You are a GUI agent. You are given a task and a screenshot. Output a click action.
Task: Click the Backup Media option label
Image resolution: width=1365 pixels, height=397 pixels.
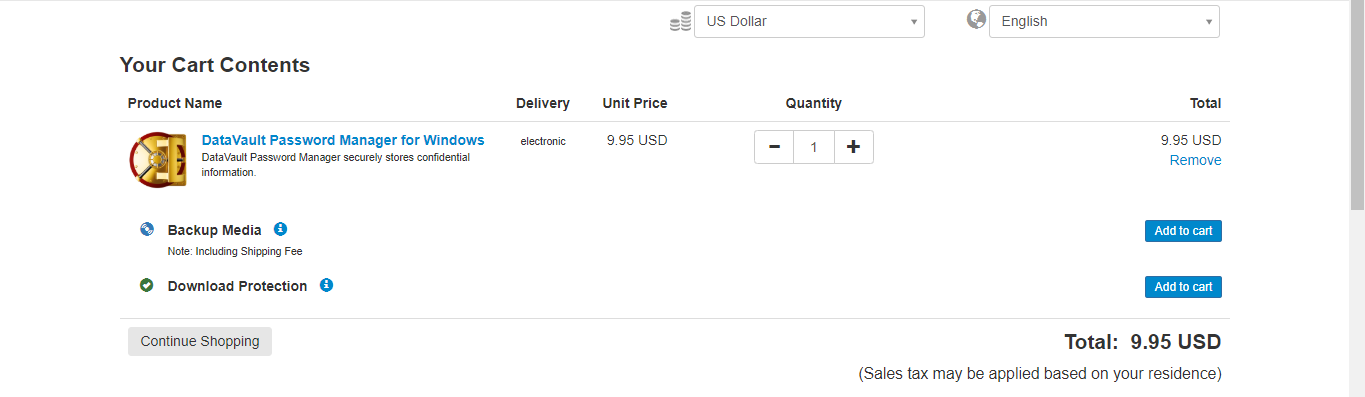click(x=215, y=230)
